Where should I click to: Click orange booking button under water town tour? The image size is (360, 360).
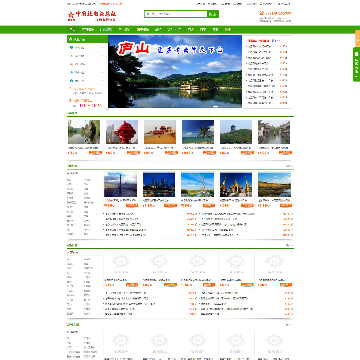pos(285,153)
